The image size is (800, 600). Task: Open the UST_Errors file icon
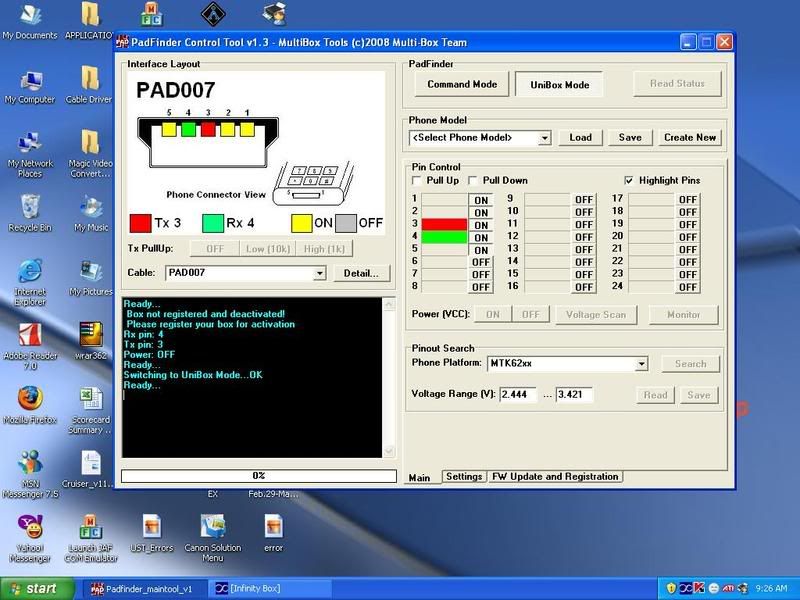coord(152,534)
